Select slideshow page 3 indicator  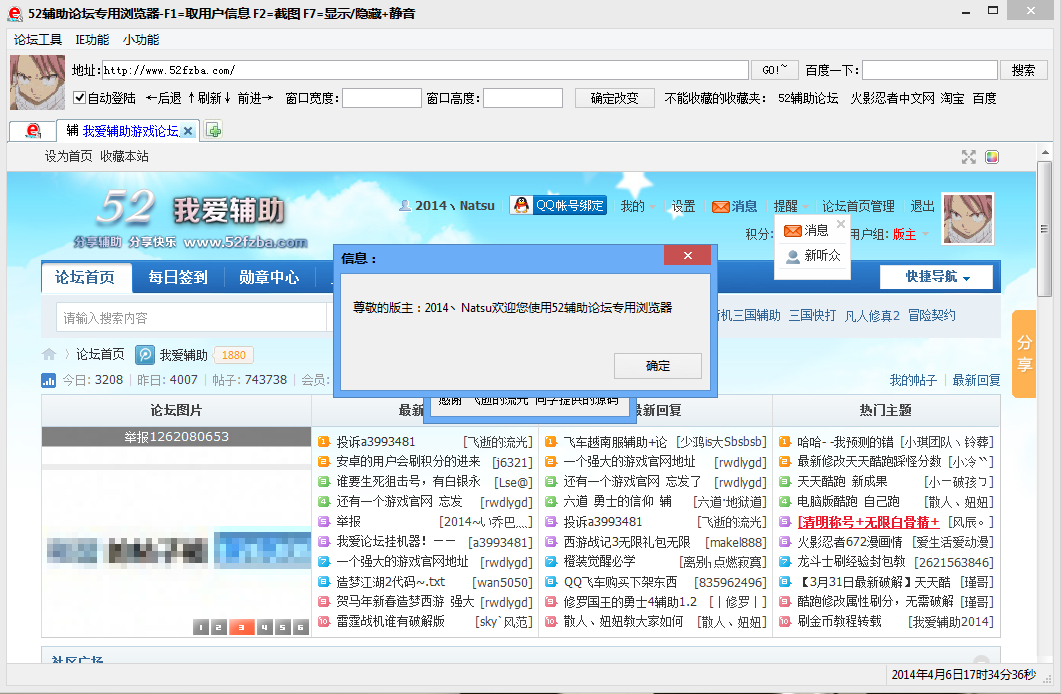pyautogui.click(x=241, y=628)
